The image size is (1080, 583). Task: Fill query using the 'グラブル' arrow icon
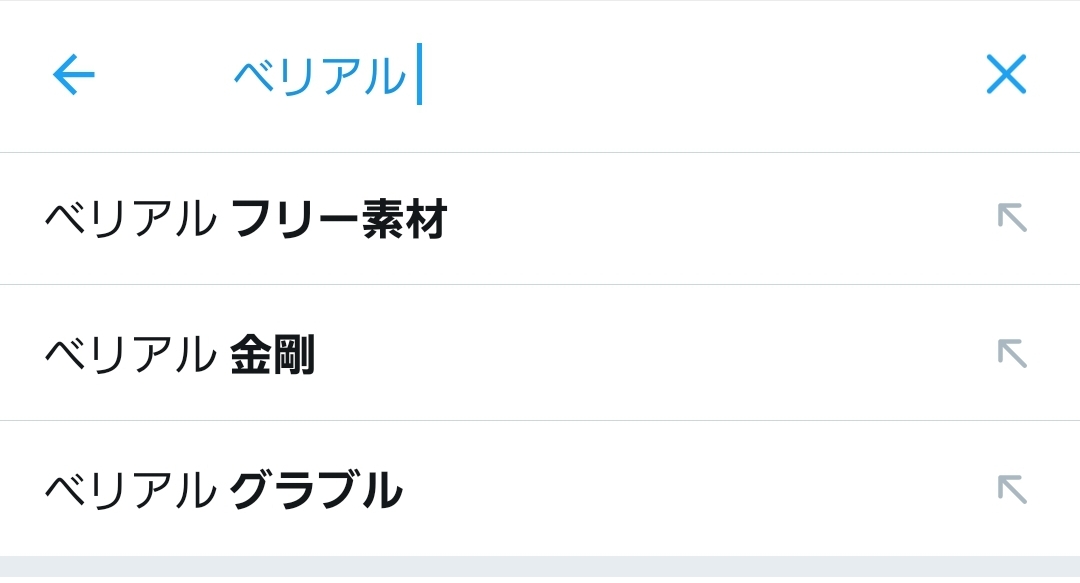1012,489
